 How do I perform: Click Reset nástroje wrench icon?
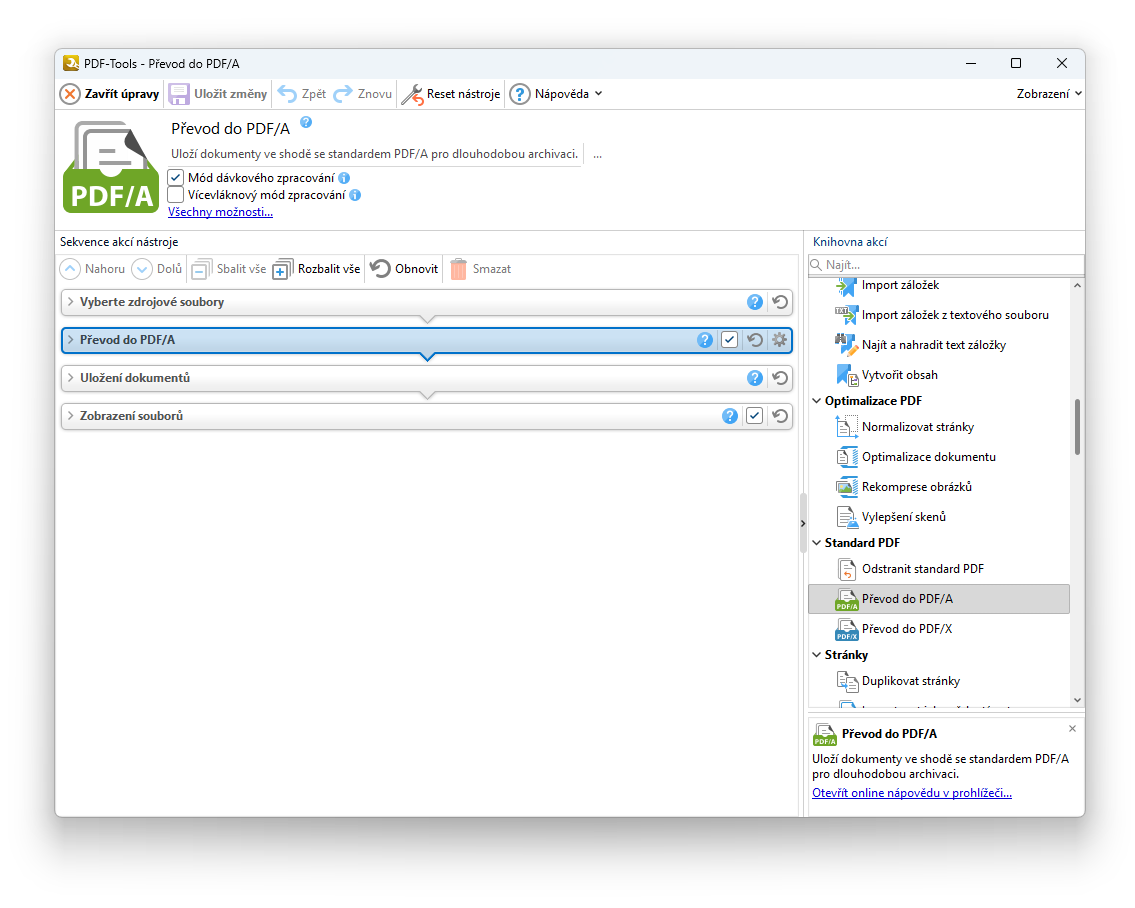point(412,94)
